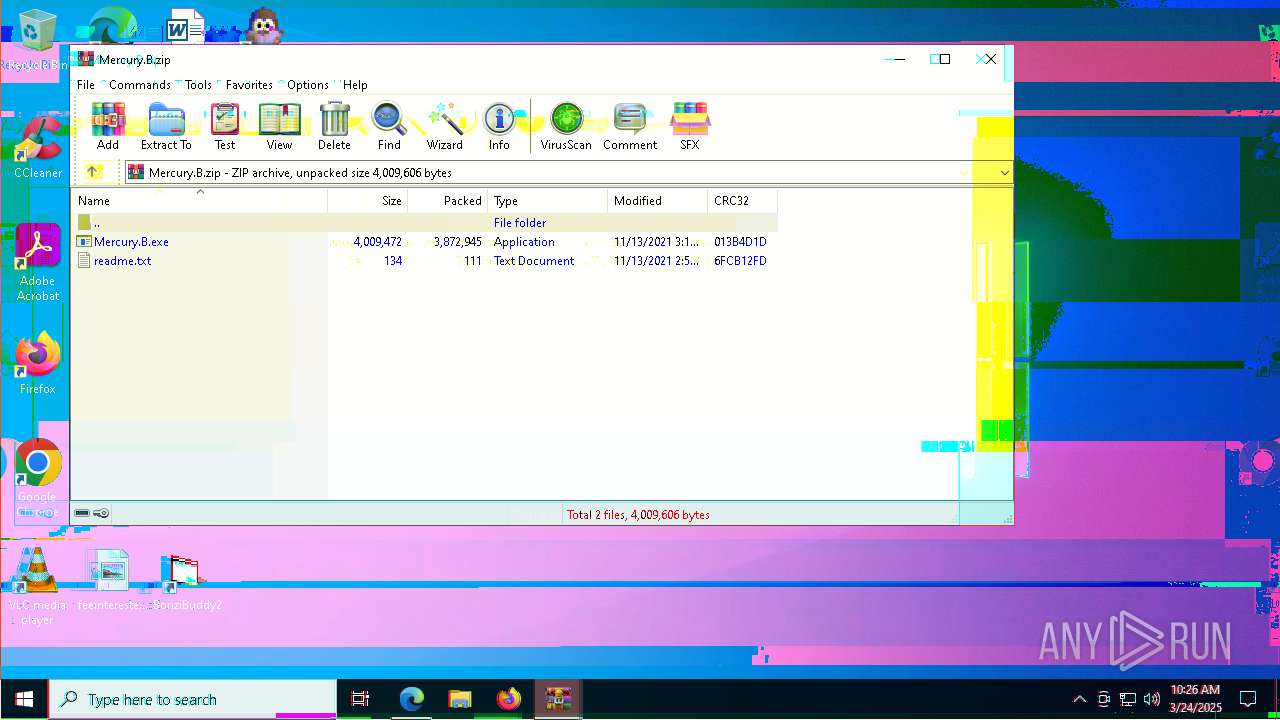Select the parent folder '..' row

[425, 223]
